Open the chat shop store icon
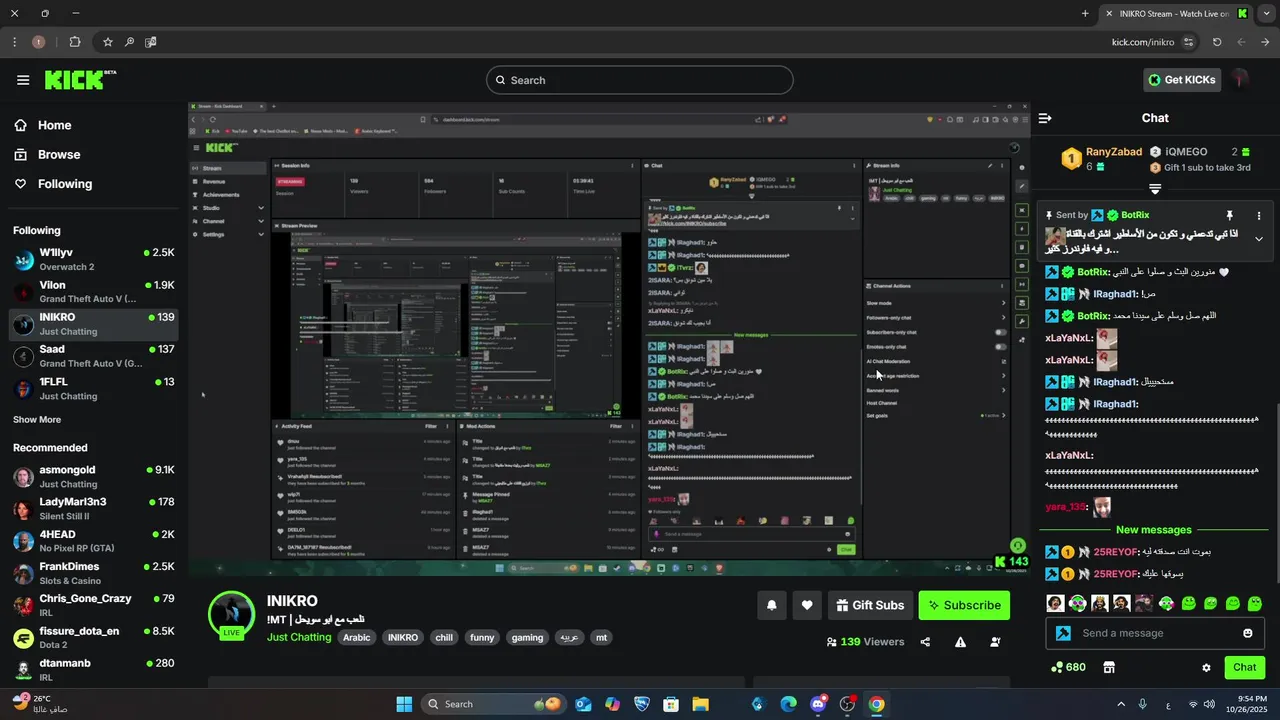The image size is (1280, 720). [x=1108, y=667]
